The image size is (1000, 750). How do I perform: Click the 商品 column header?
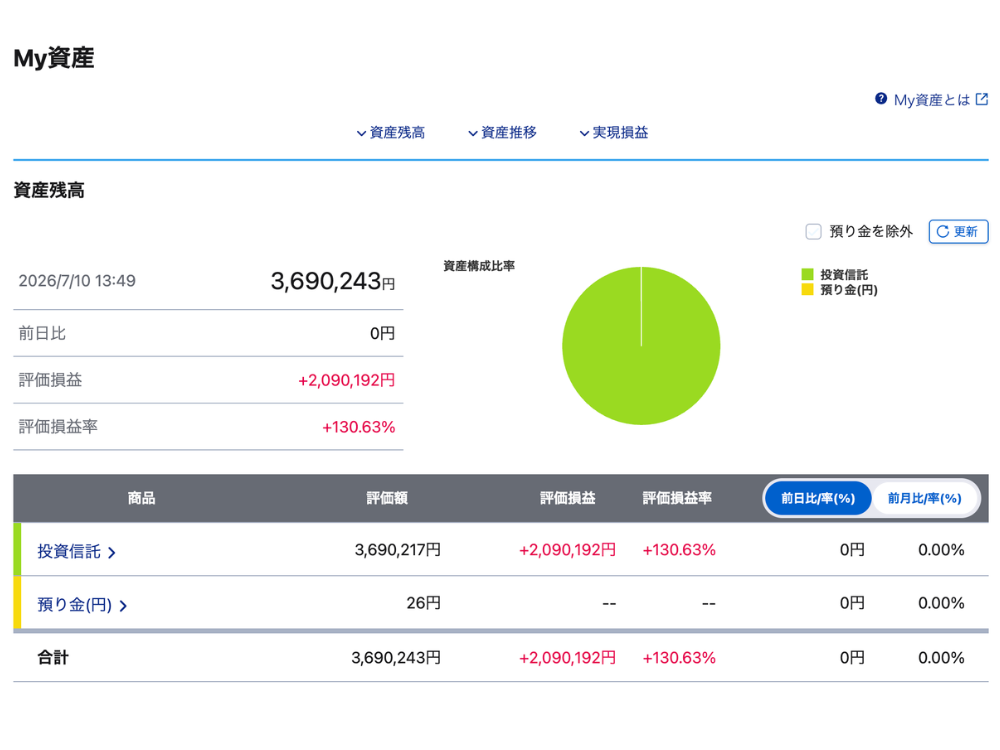(141, 498)
